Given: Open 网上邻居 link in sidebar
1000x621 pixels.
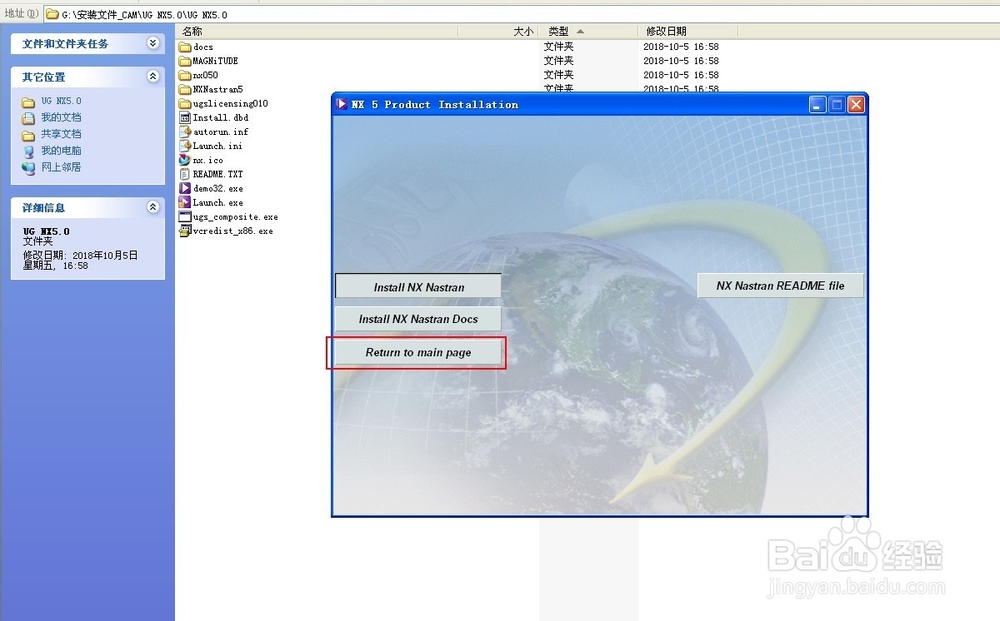Looking at the screenshot, I should tap(61, 167).
